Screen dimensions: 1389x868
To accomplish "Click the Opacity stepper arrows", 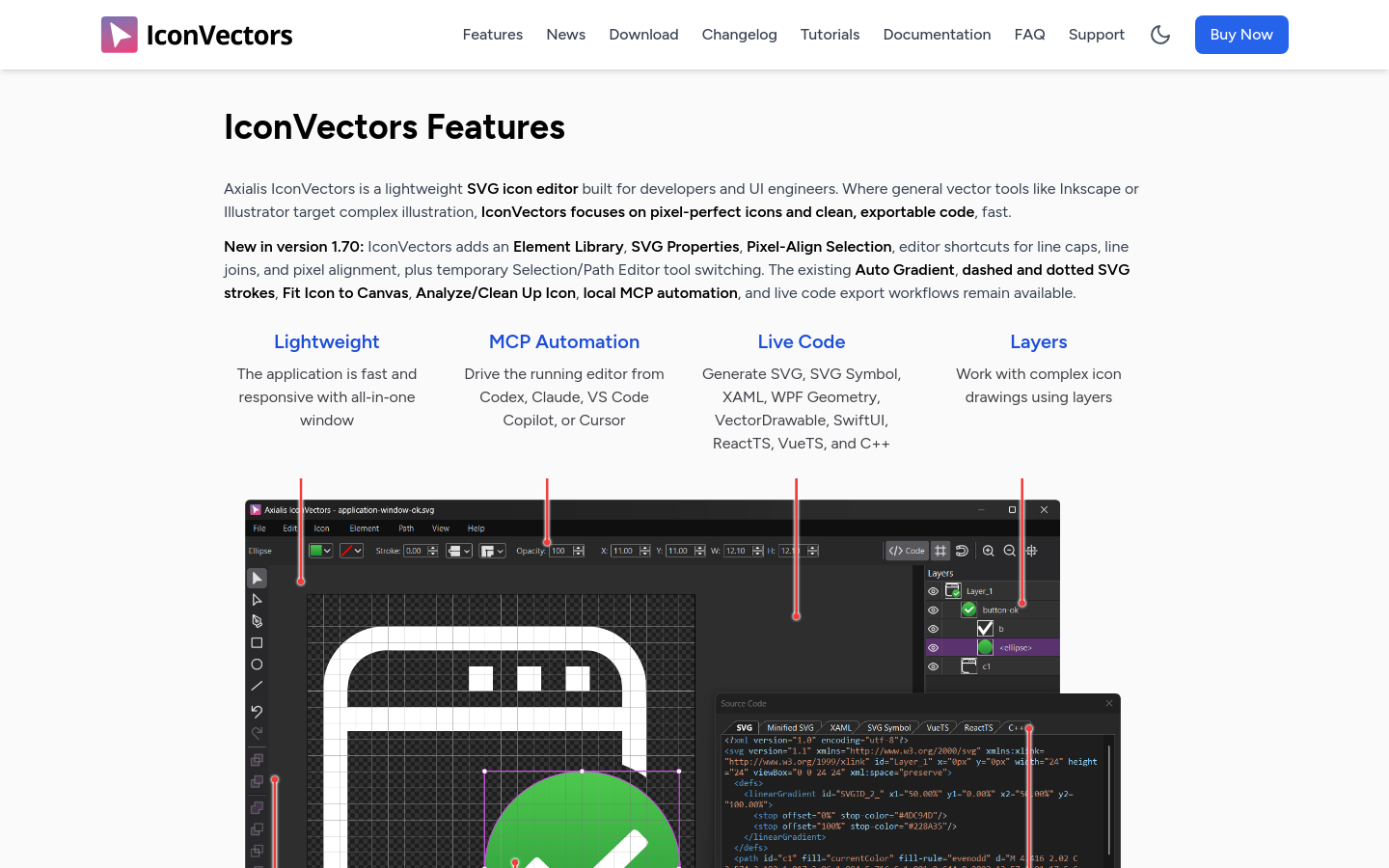I will [x=579, y=551].
